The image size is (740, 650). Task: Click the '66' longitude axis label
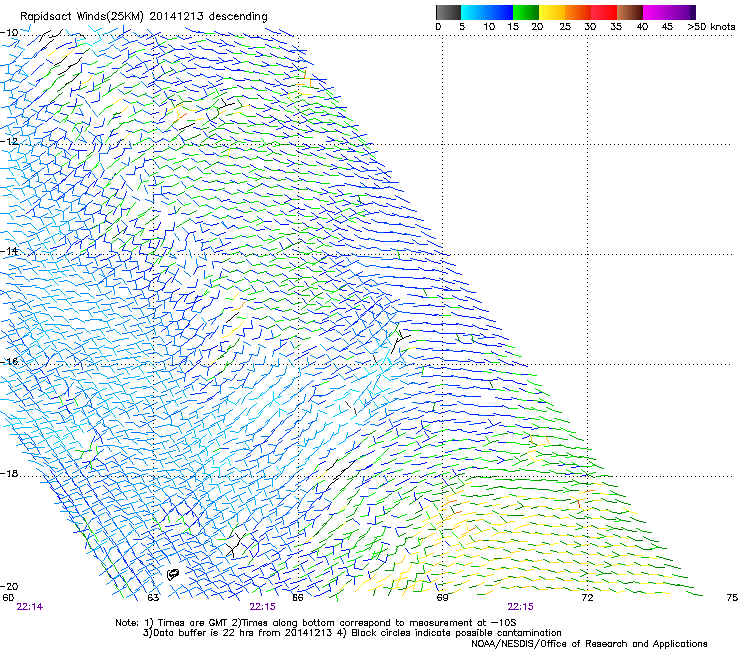pos(298,597)
